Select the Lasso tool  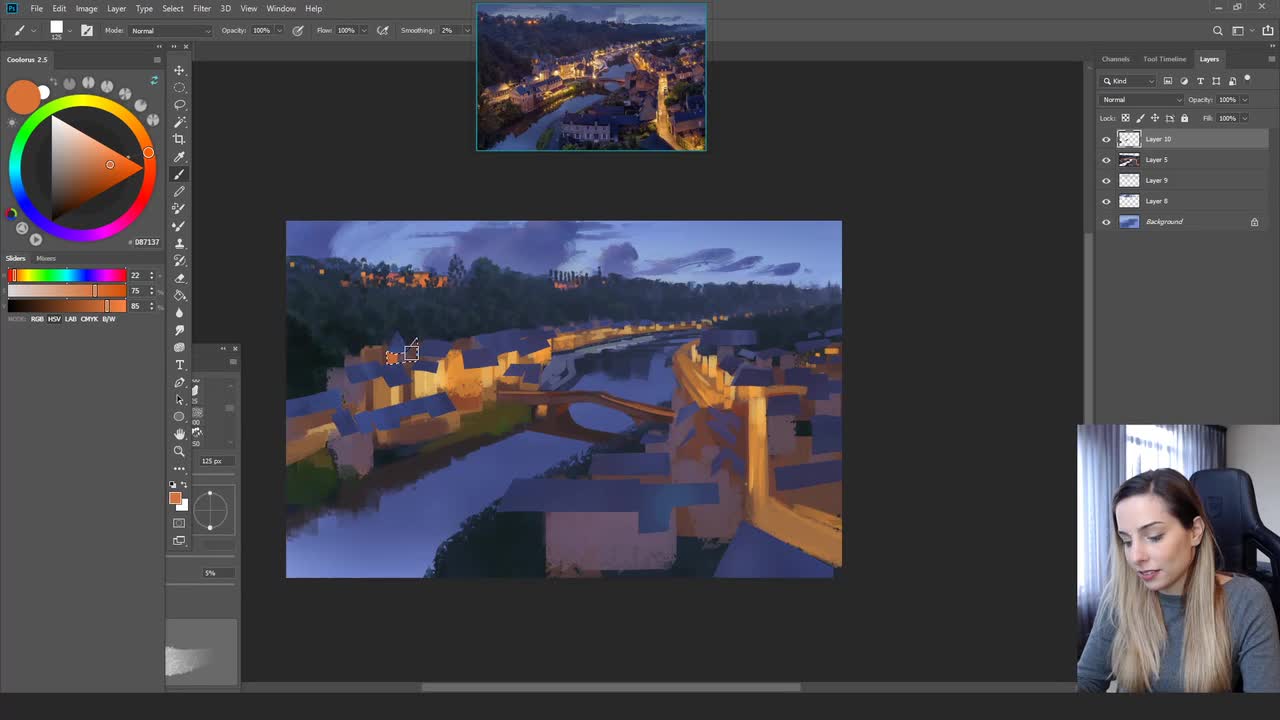click(x=179, y=104)
